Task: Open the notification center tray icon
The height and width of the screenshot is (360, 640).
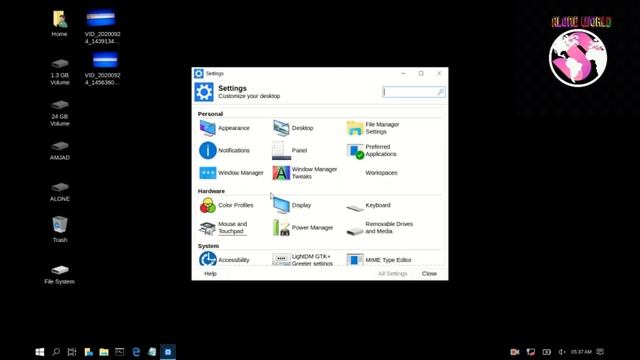Action: pyautogui.click(x=600, y=352)
